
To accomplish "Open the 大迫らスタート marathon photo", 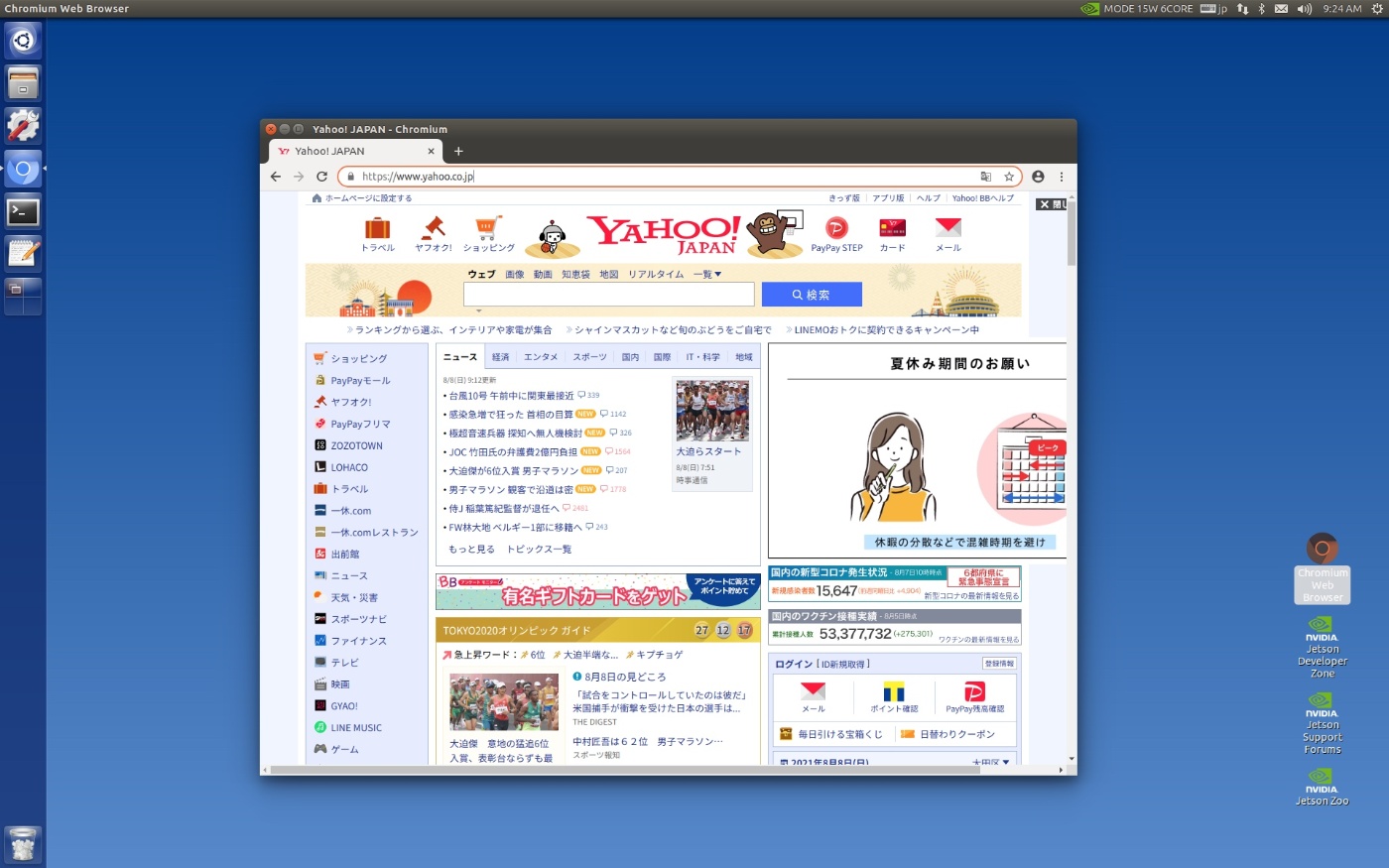I will [x=712, y=411].
